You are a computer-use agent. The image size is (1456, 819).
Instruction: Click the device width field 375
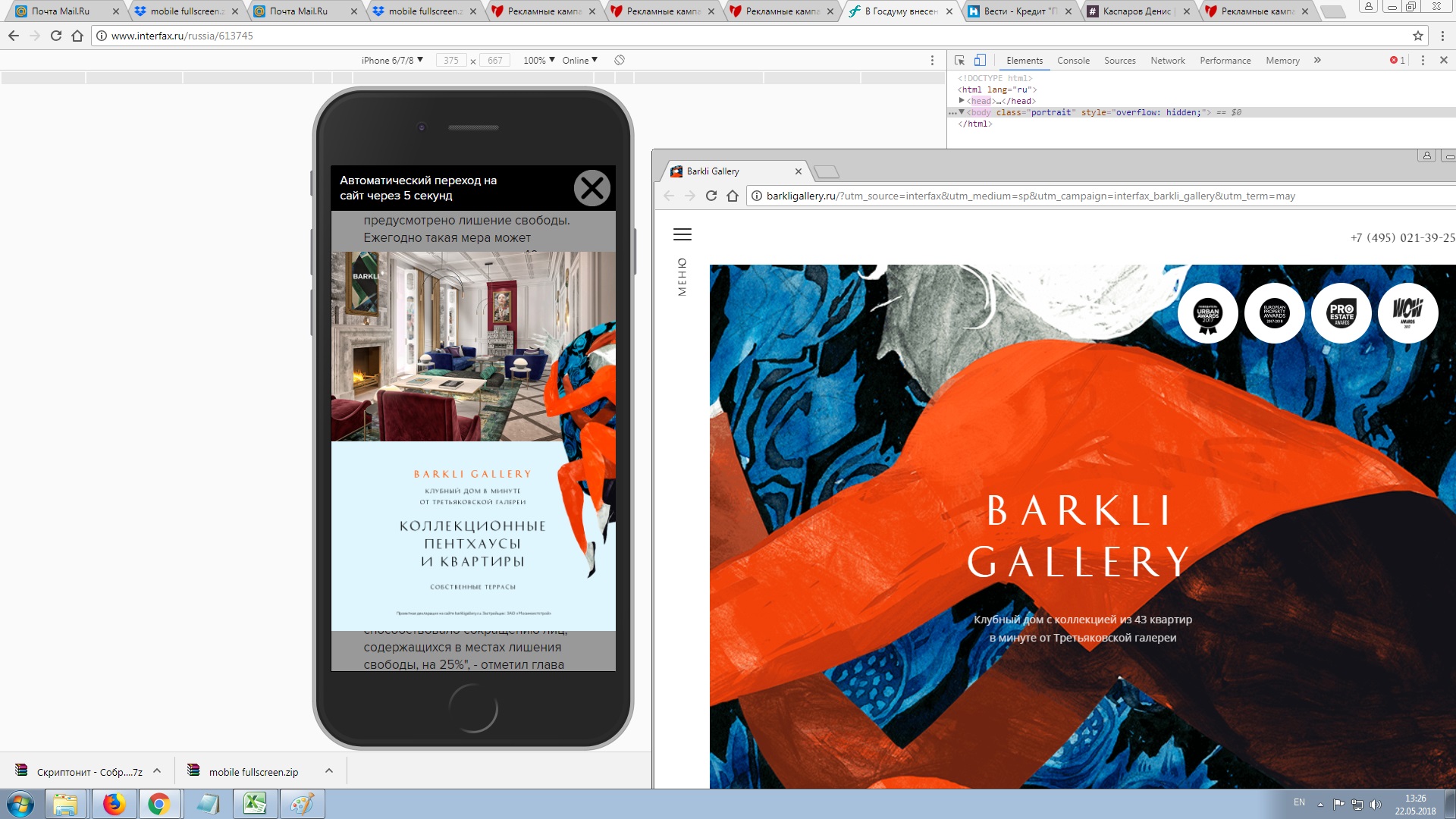coord(451,60)
